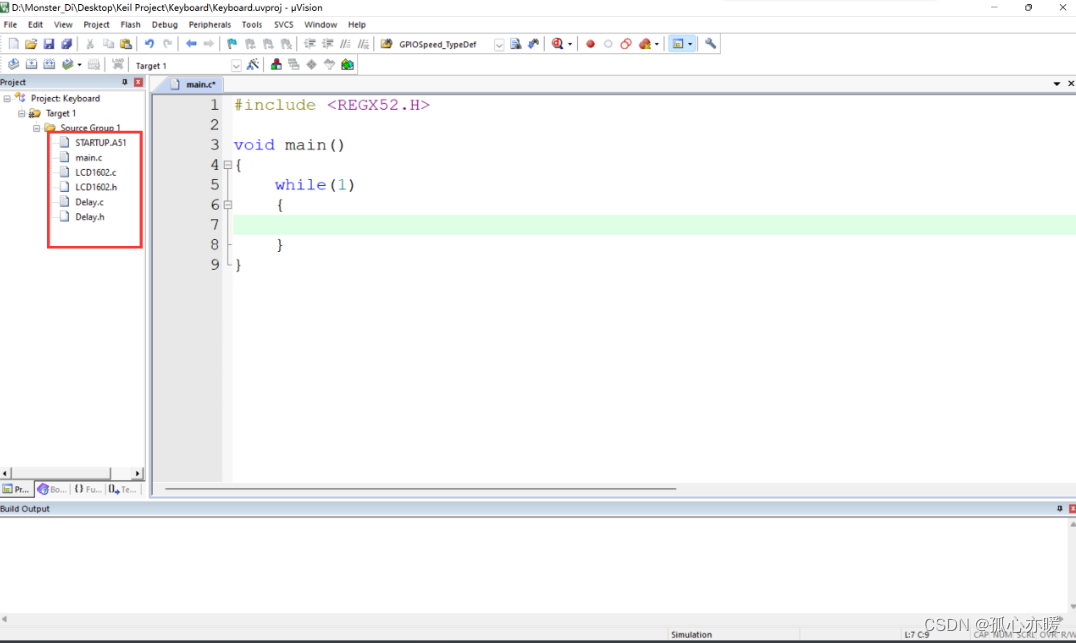Pin the Project panel
The height and width of the screenshot is (643, 1076).
click(x=124, y=82)
